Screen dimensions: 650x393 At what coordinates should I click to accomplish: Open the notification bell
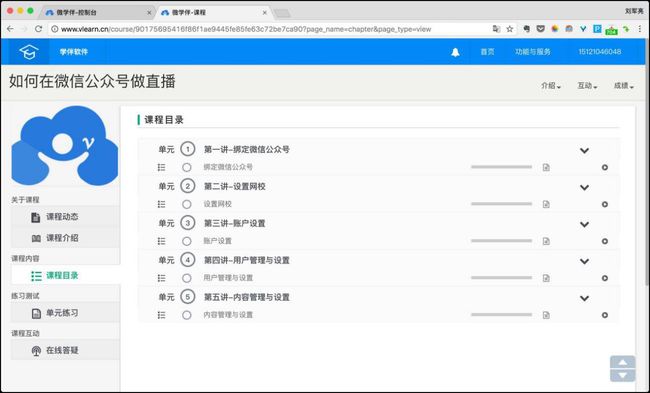[455, 52]
